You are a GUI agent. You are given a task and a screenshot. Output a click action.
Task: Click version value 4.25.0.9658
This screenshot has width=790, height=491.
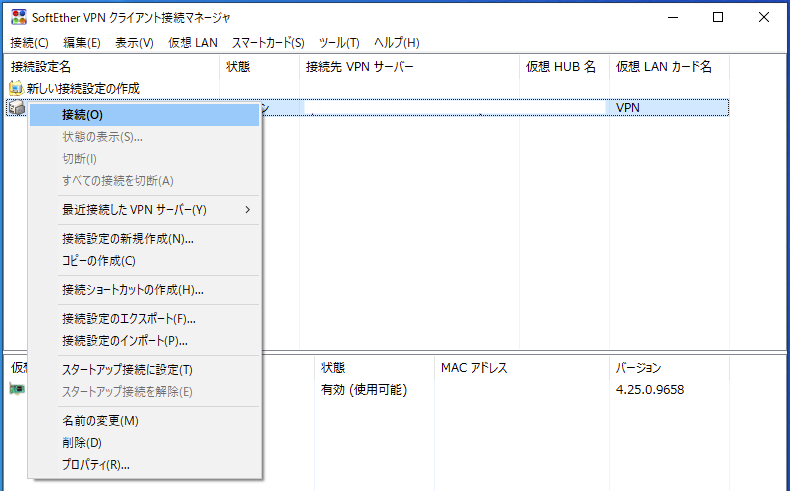[650, 390]
